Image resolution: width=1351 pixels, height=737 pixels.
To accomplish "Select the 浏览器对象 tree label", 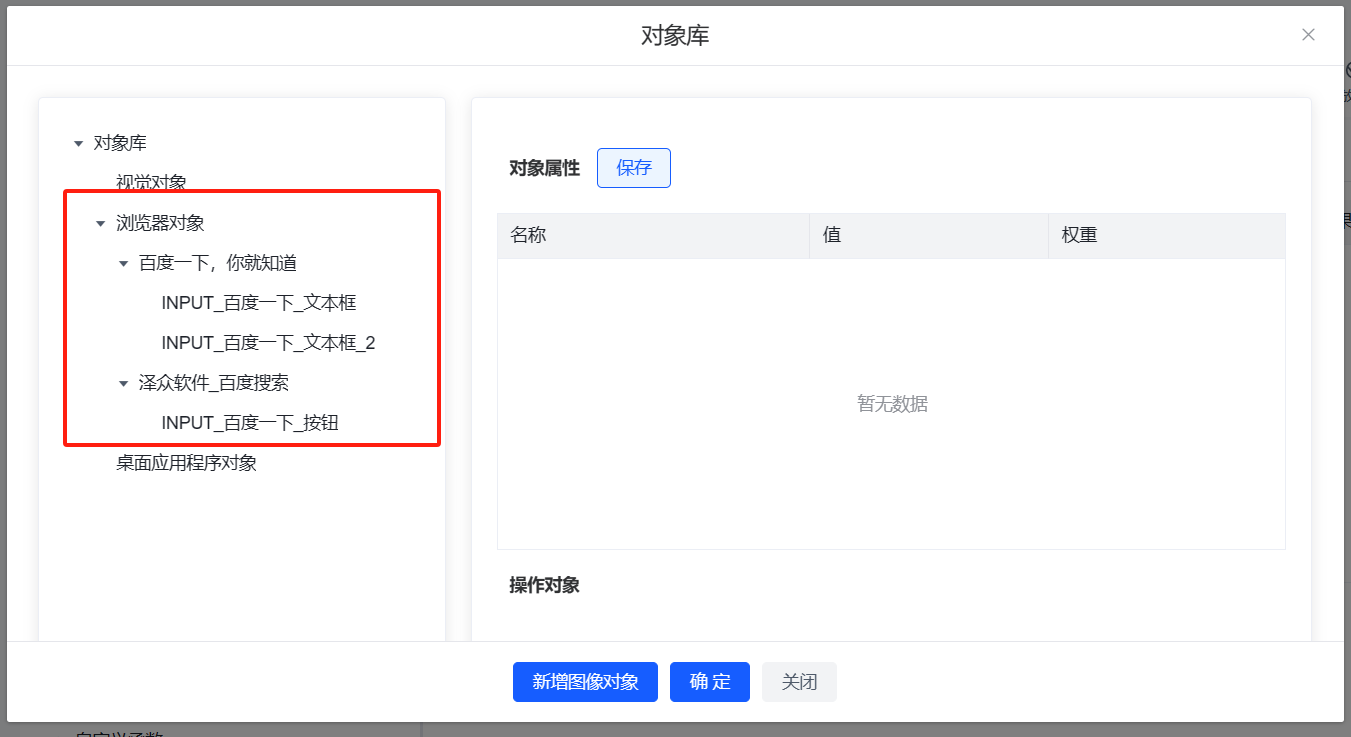I will [160, 223].
